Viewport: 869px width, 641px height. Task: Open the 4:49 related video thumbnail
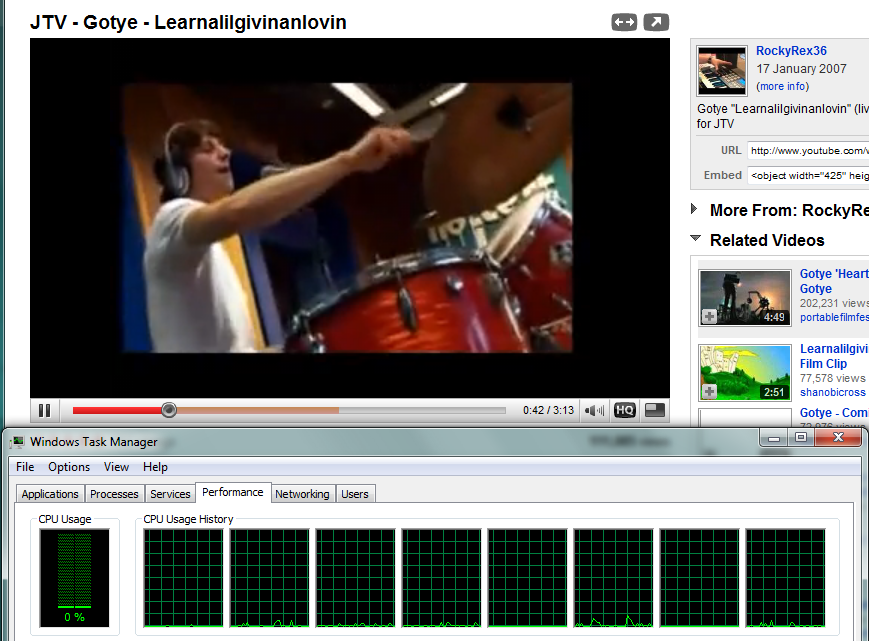pos(745,298)
